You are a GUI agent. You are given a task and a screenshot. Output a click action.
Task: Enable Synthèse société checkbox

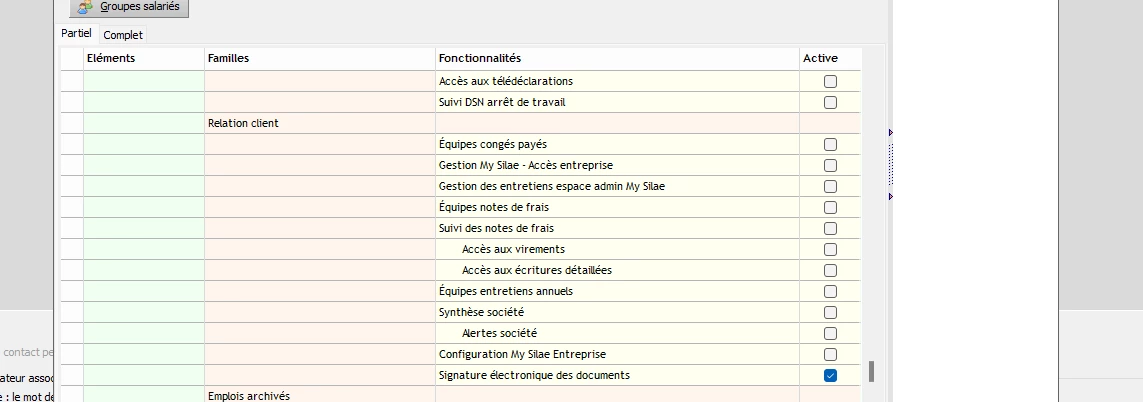[x=830, y=312]
